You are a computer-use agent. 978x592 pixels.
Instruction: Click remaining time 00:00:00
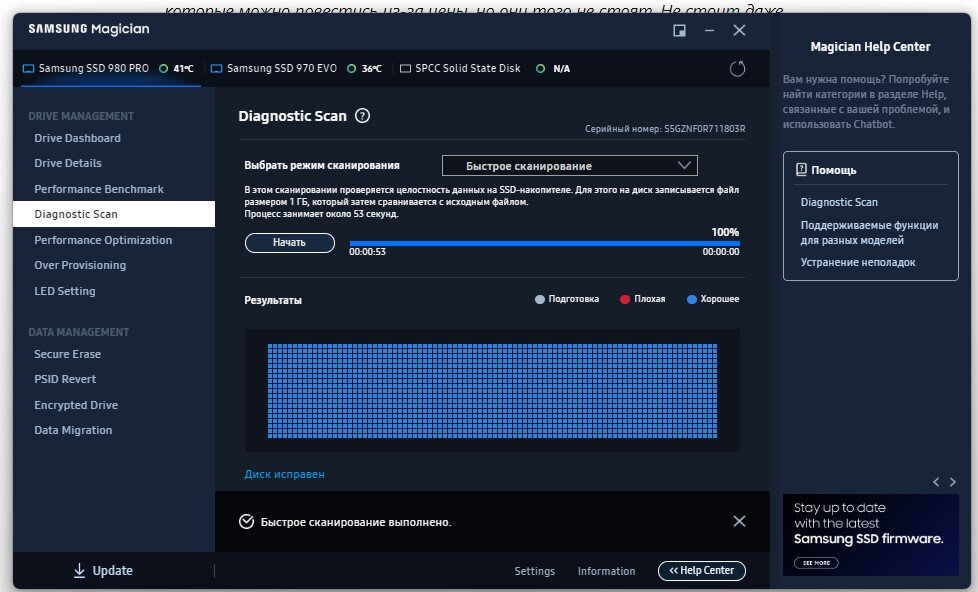pos(721,251)
